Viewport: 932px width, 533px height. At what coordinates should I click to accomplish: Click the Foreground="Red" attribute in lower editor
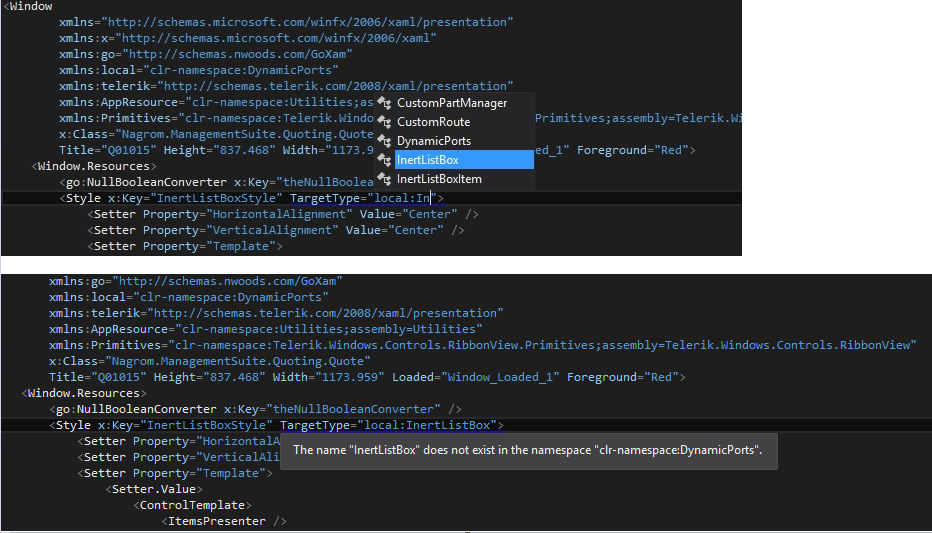pos(622,377)
